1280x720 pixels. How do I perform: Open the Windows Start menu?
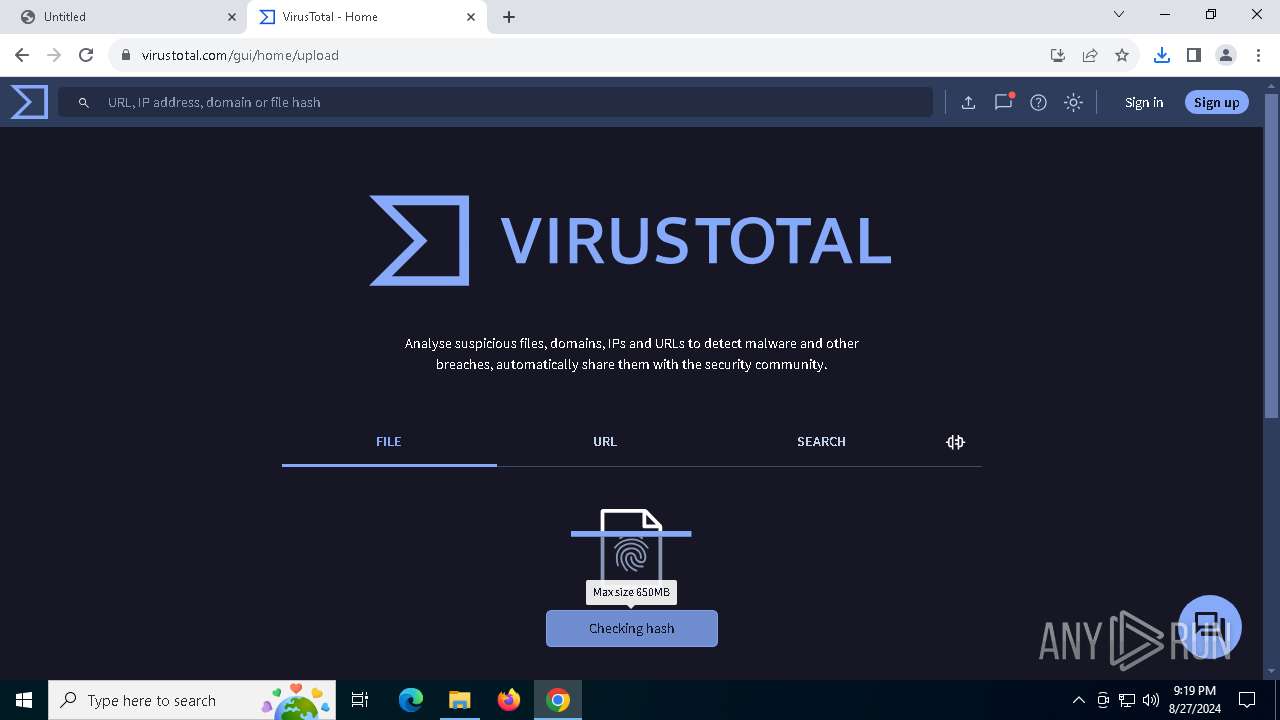point(24,700)
